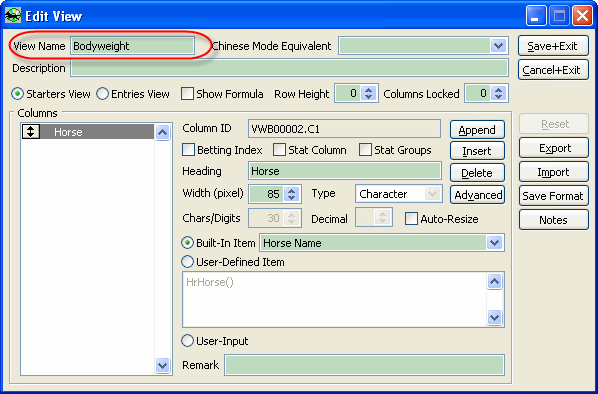Click into the Description input field
Screen dimensions: 598x394
point(289,68)
